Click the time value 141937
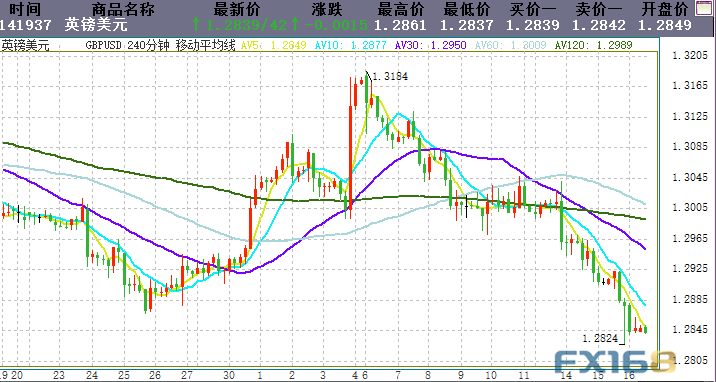This screenshot has height=382, width=716. [26, 25]
